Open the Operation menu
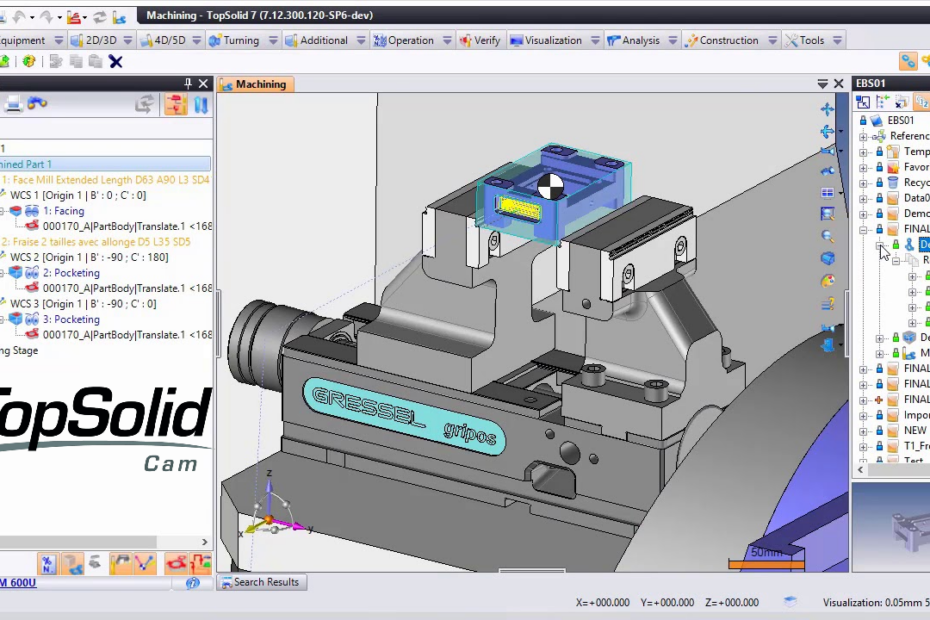Viewport: 930px width, 620px height. [410, 40]
